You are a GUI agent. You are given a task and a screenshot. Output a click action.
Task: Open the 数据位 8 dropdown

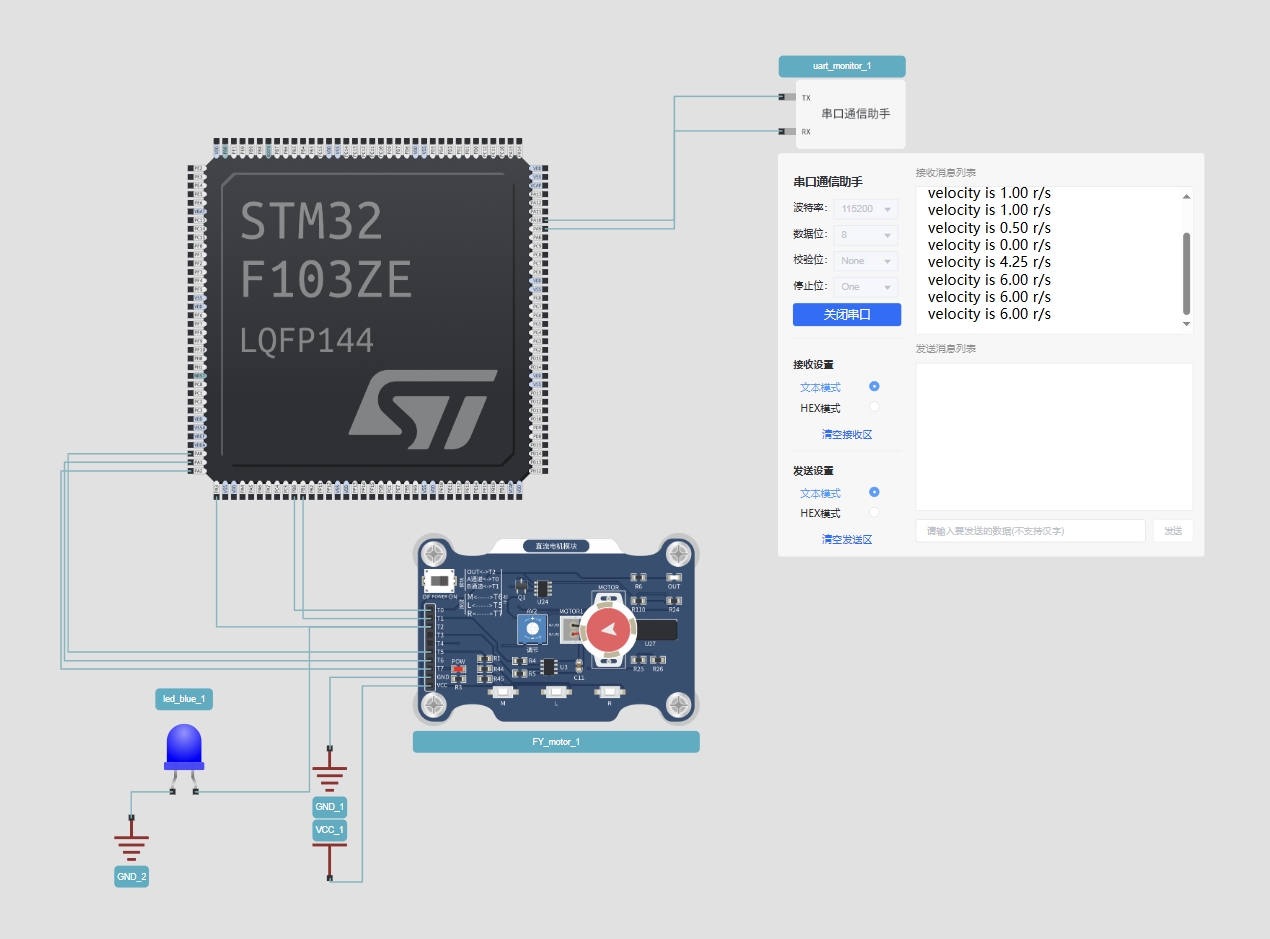866,235
